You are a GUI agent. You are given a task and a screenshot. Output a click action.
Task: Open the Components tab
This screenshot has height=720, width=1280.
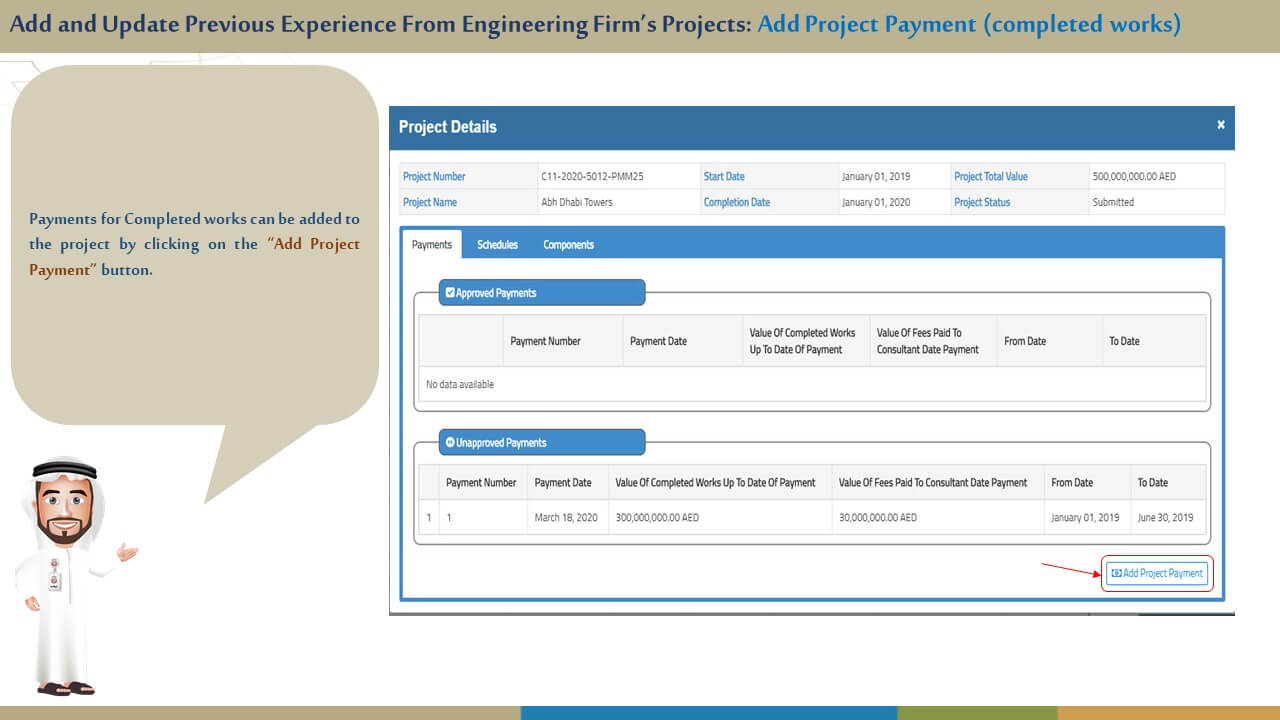click(568, 245)
